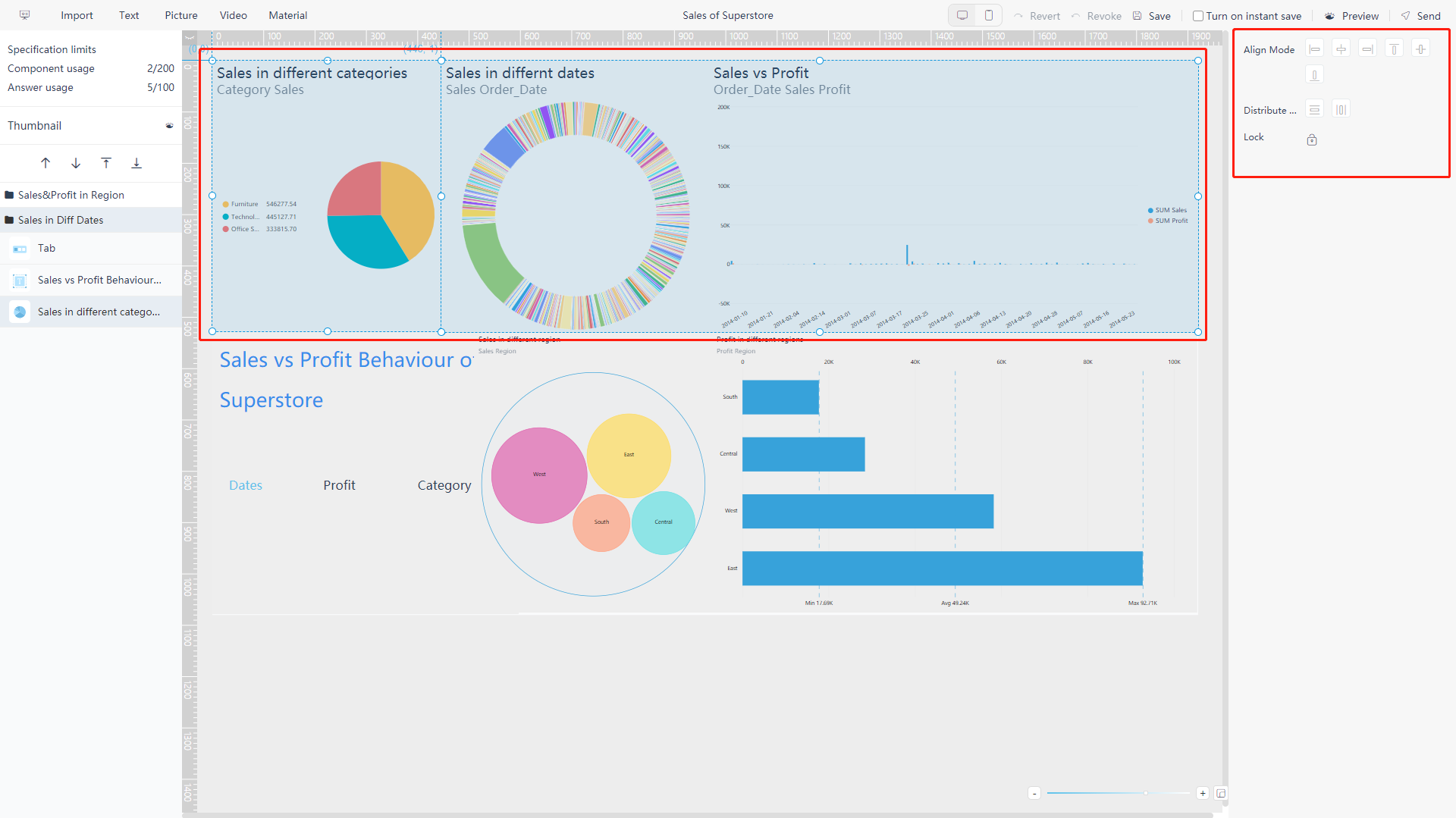Screen dimensions: 1456x818
Task: Save the dashboard
Action: [x=1152, y=16]
